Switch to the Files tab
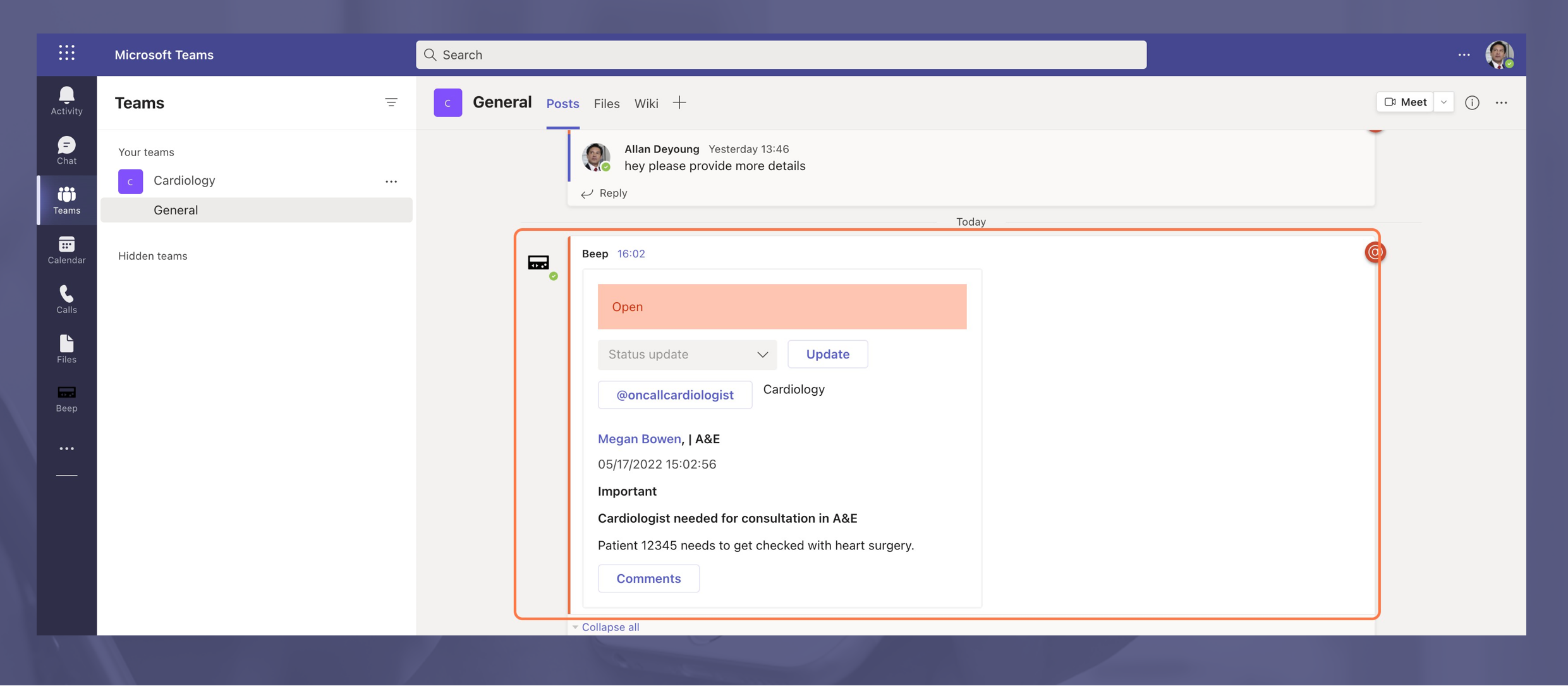 [x=606, y=104]
